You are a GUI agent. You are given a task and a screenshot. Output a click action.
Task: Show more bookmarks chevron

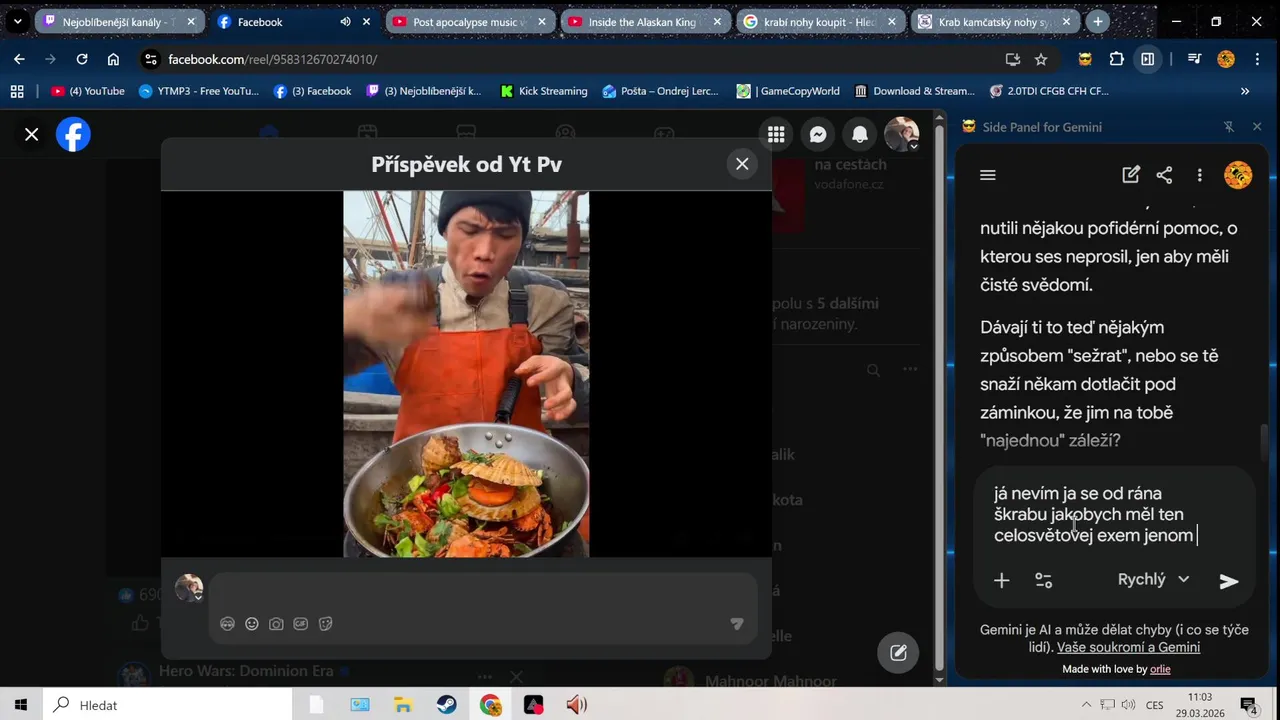click(x=1245, y=91)
